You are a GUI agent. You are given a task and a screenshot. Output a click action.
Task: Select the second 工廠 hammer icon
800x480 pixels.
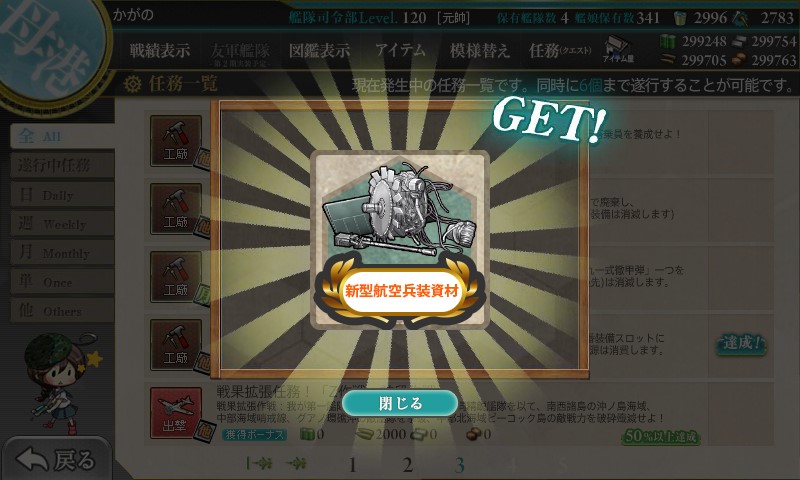176,209
